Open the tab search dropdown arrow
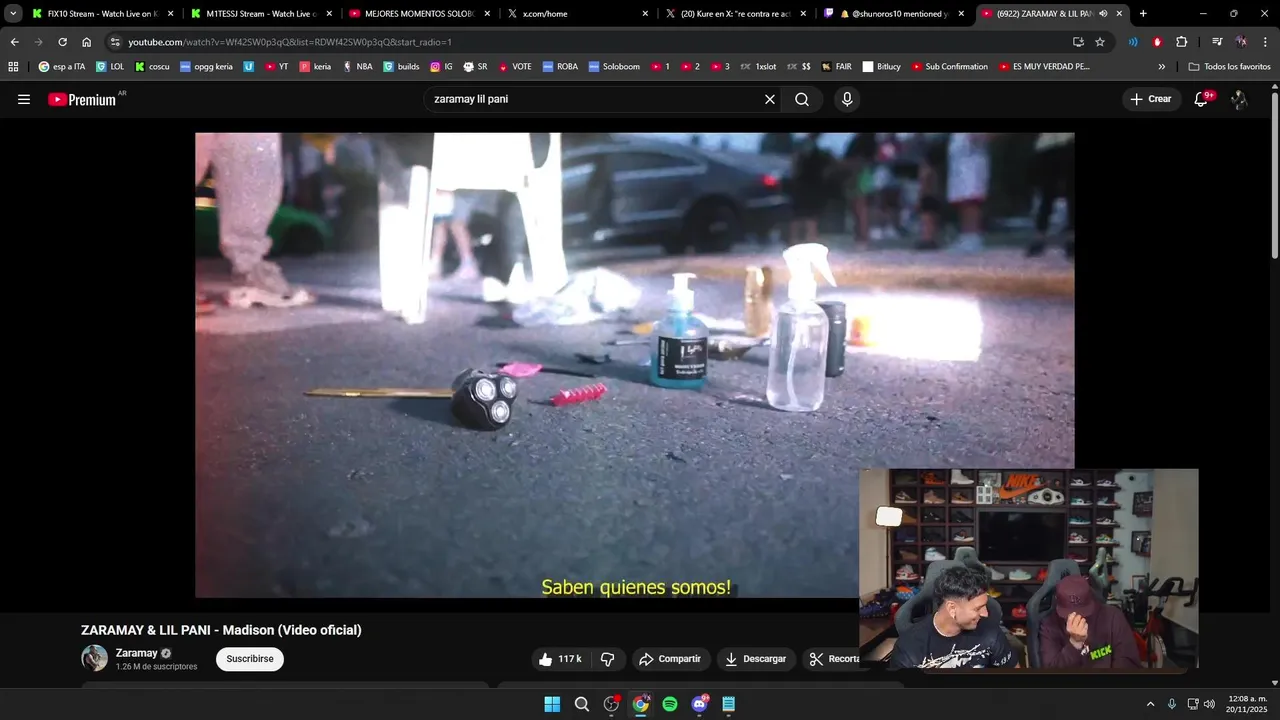The height and width of the screenshot is (720, 1280). tap(13, 14)
